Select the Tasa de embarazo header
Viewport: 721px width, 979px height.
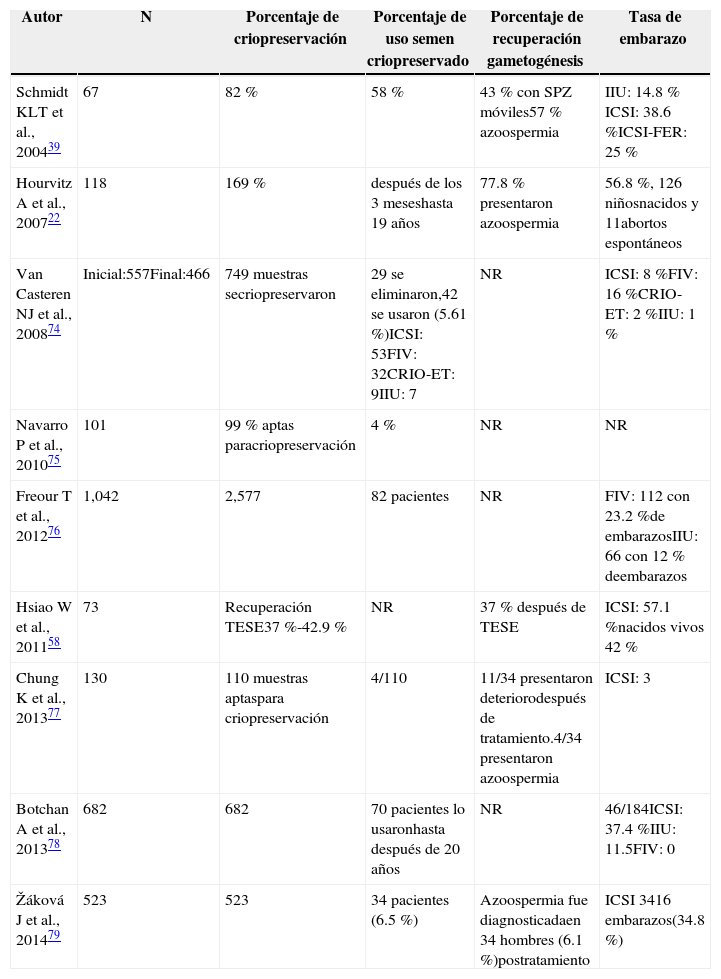pyautogui.click(x=657, y=29)
